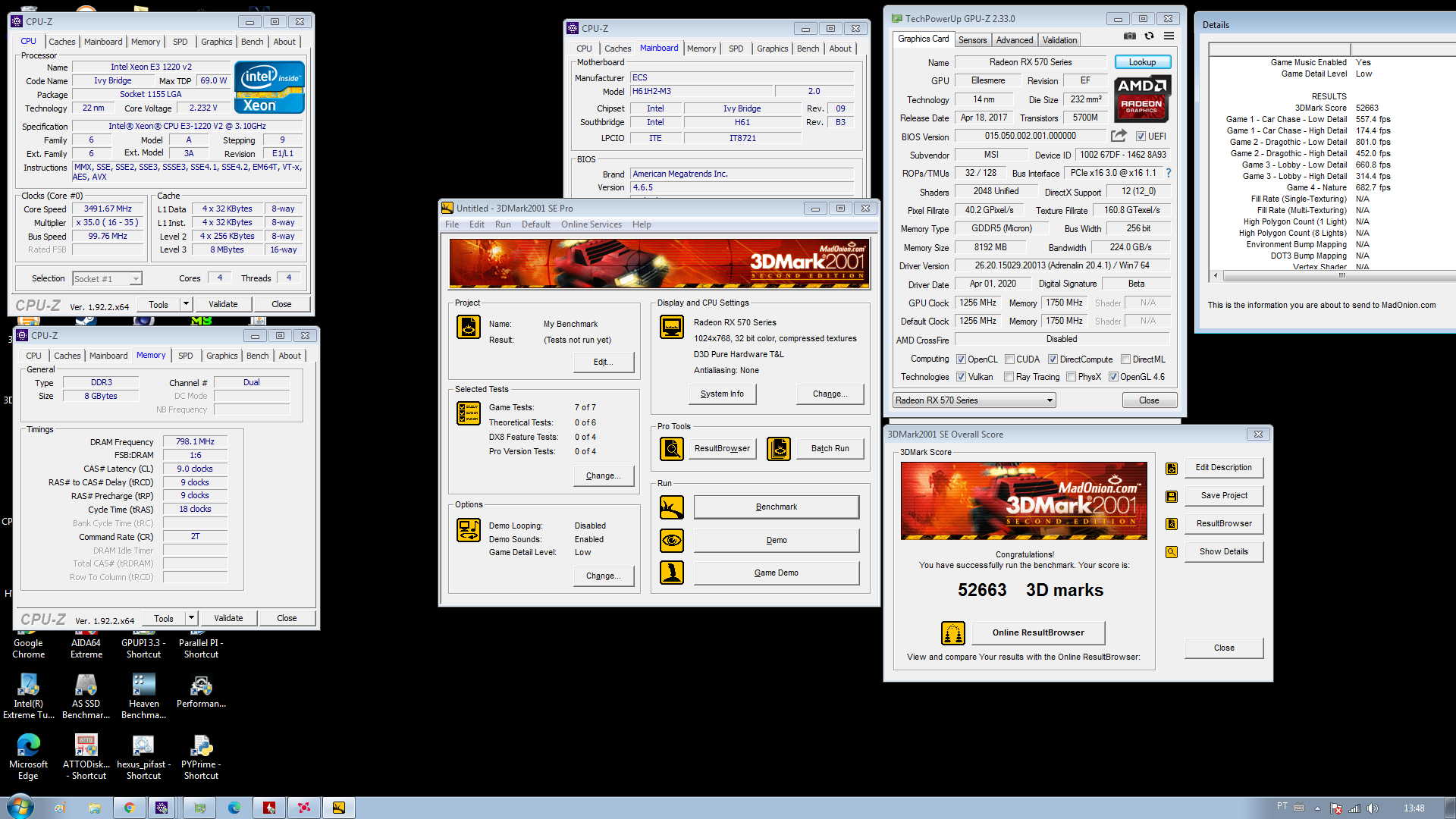Open AIDA64 Extreme desktop shortcut
The height and width of the screenshot is (819, 1456).
(86, 643)
